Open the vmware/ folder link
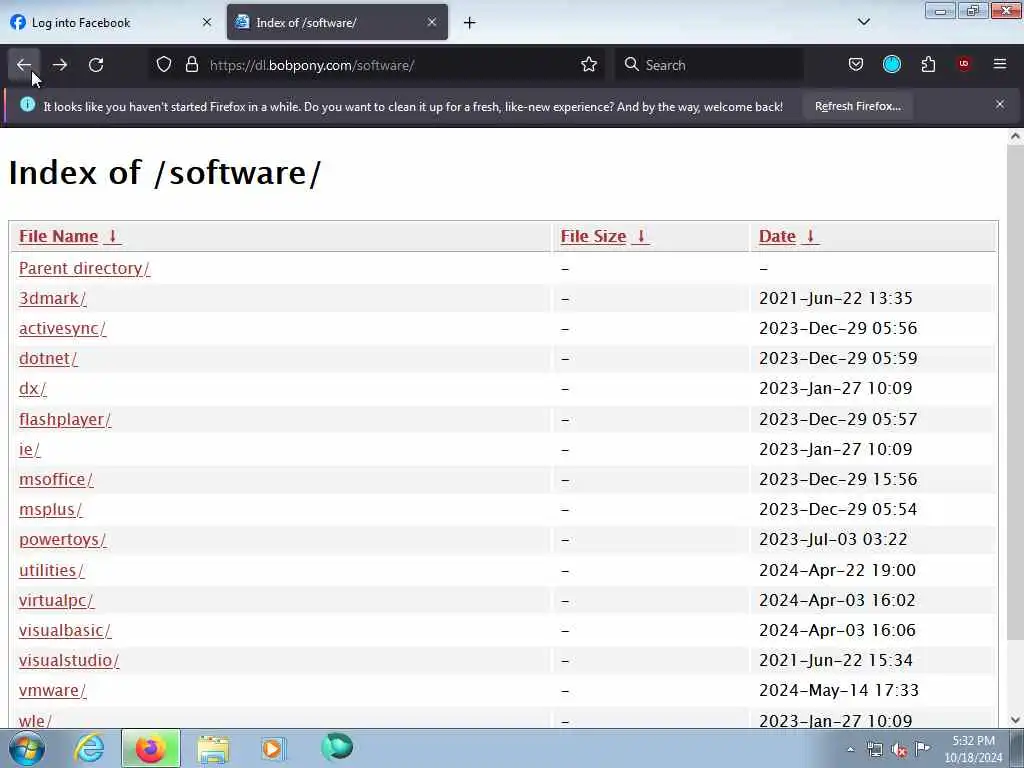1024x768 pixels. coord(52,690)
